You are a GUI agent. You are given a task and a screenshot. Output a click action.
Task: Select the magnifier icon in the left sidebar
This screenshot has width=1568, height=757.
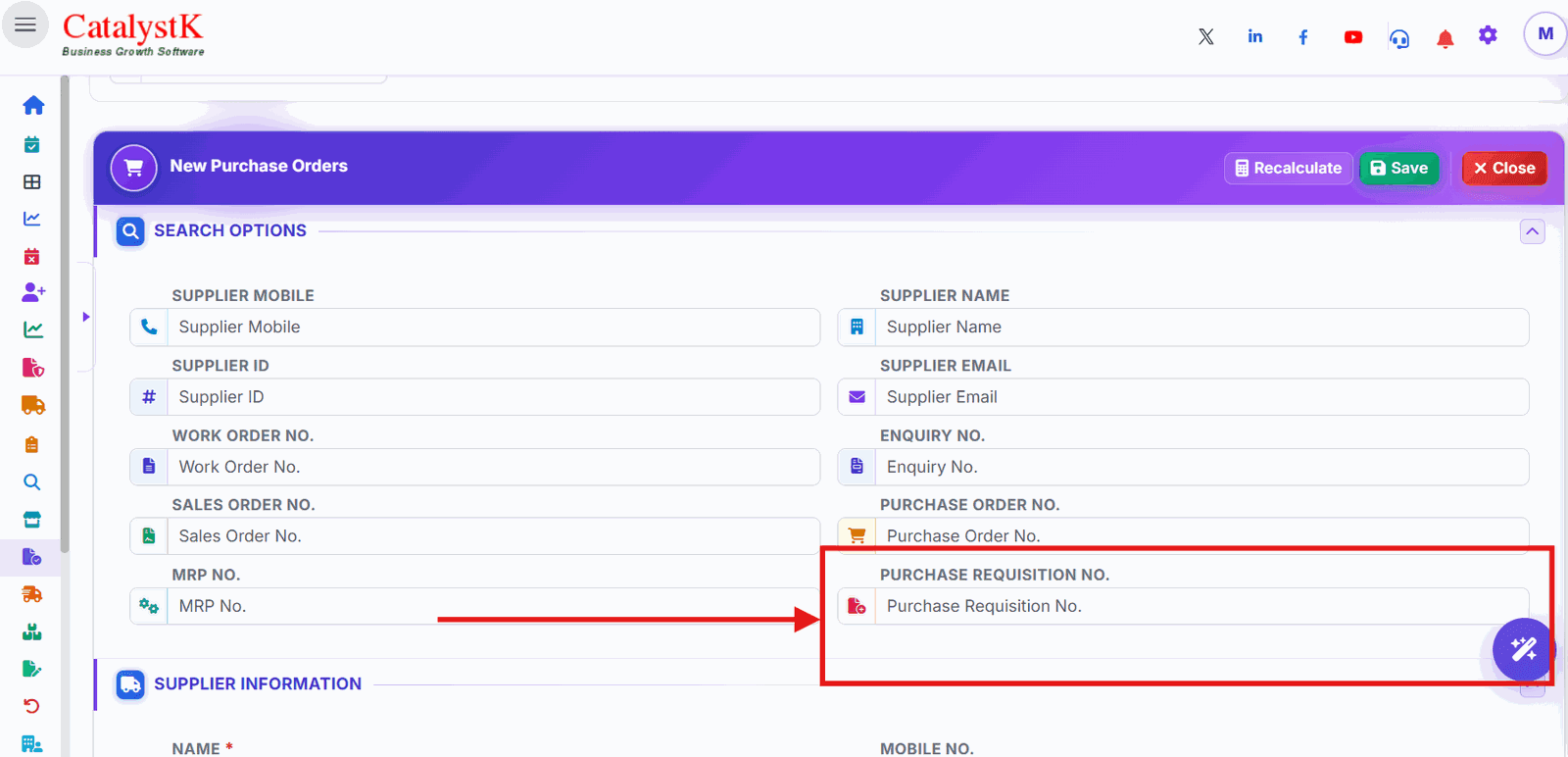(32, 482)
